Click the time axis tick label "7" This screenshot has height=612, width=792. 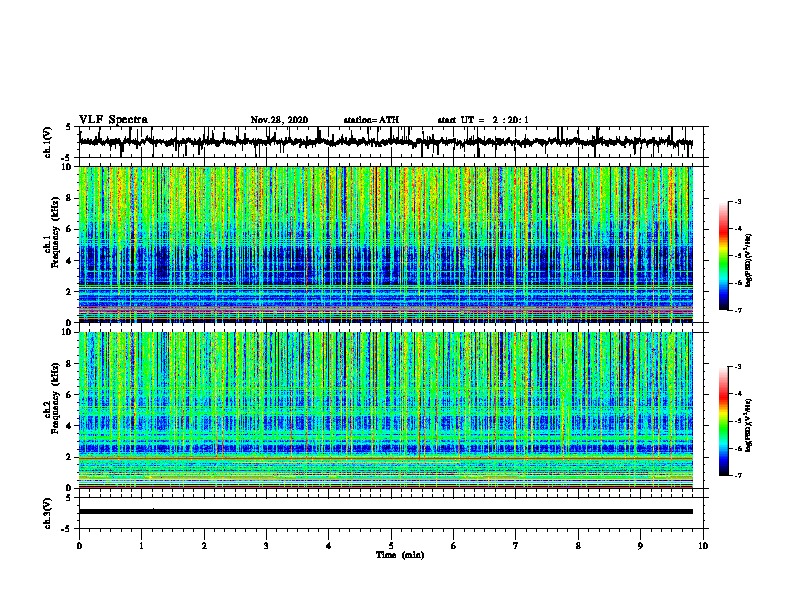[x=516, y=546]
